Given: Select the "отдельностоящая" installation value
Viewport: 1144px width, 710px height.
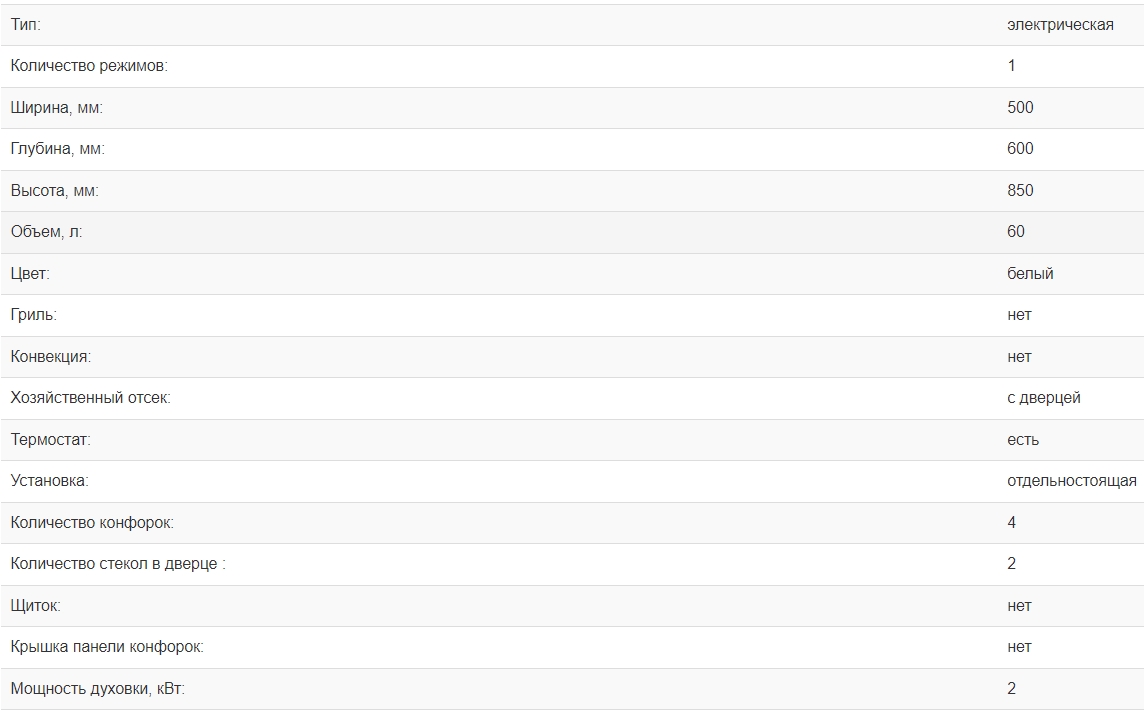Looking at the screenshot, I should (1071, 481).
